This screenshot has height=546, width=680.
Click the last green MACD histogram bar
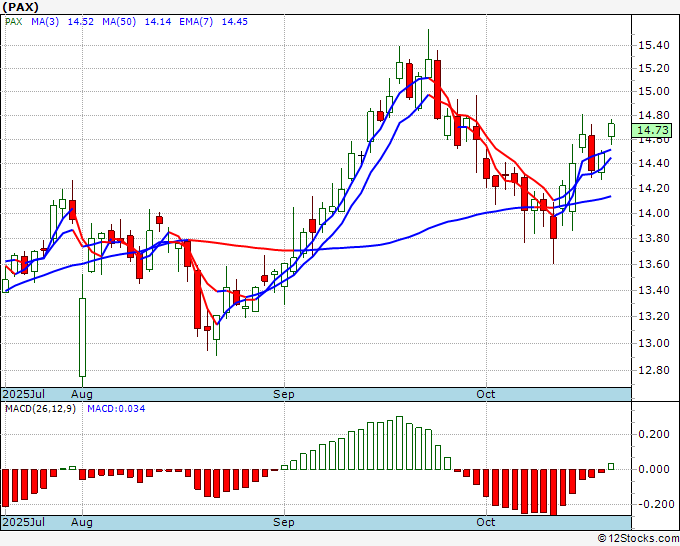coord(612,466)
